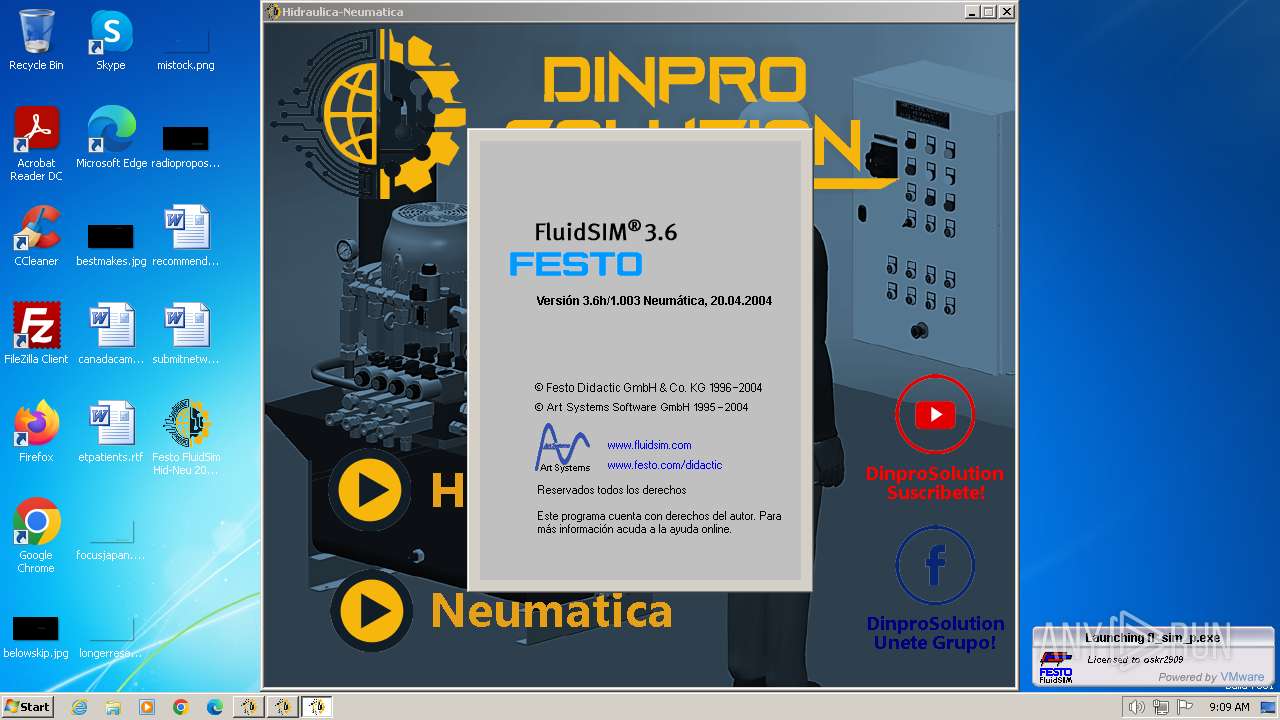
Task: Open Festo FluidSIM Hid-Neu shortcut
Action: coord(186,438)
